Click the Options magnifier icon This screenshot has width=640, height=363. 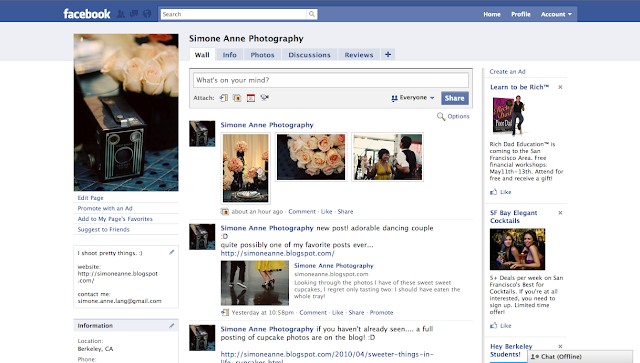[441, 116]
